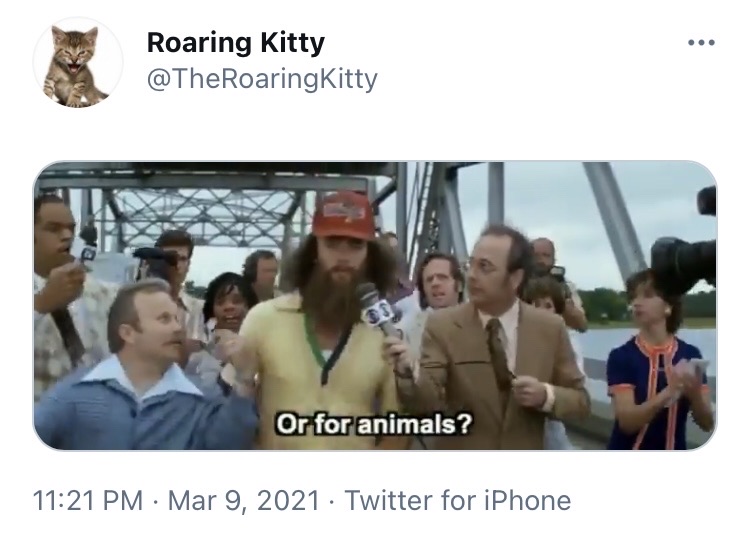This screenshot has height=537, width=750.
Task: Open the Roaring Kitty display name
Action: click(235, 43)
